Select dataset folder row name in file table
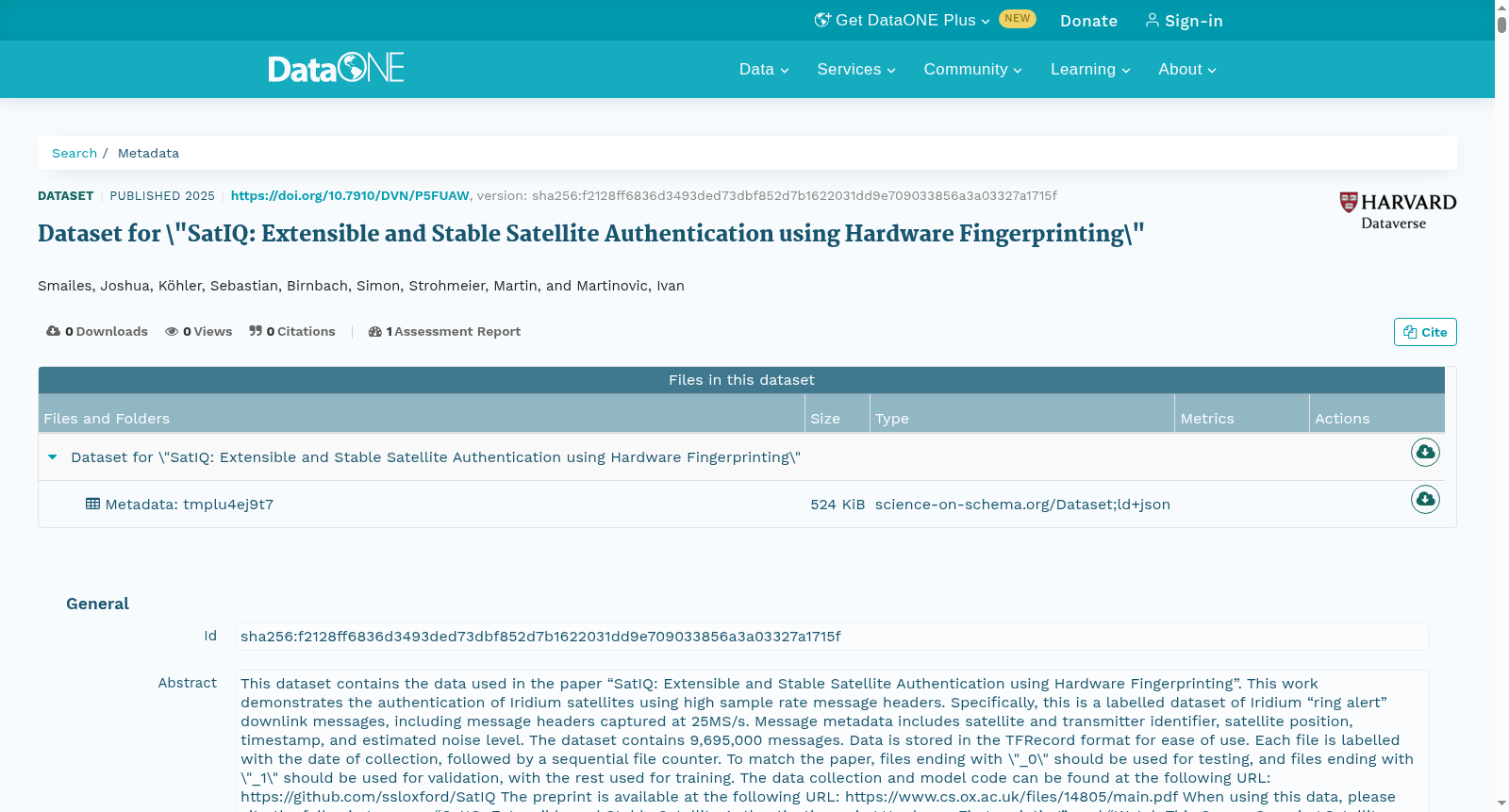The image size is (1509, 812). 436,457
